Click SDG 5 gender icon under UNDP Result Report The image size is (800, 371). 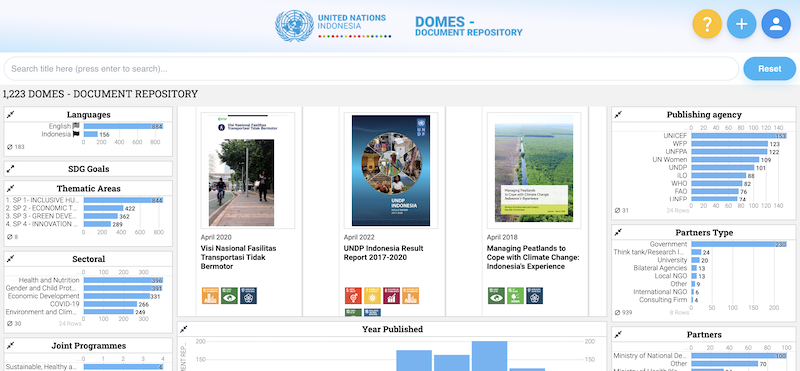click(353, 295)
